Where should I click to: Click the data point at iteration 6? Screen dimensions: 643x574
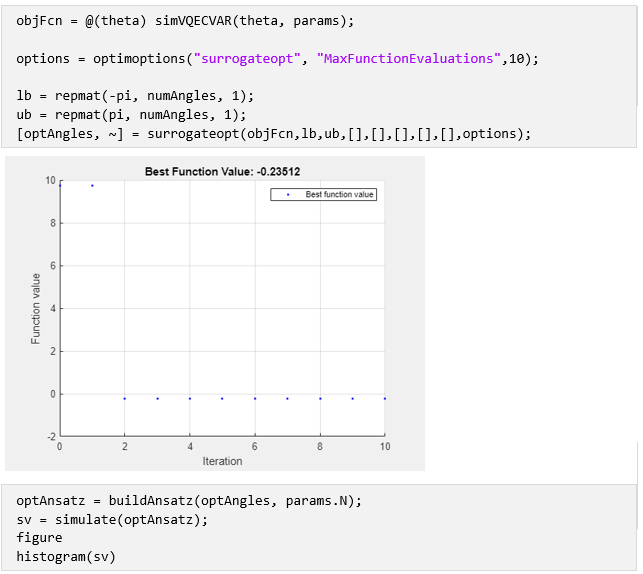[x=255, y=398]
